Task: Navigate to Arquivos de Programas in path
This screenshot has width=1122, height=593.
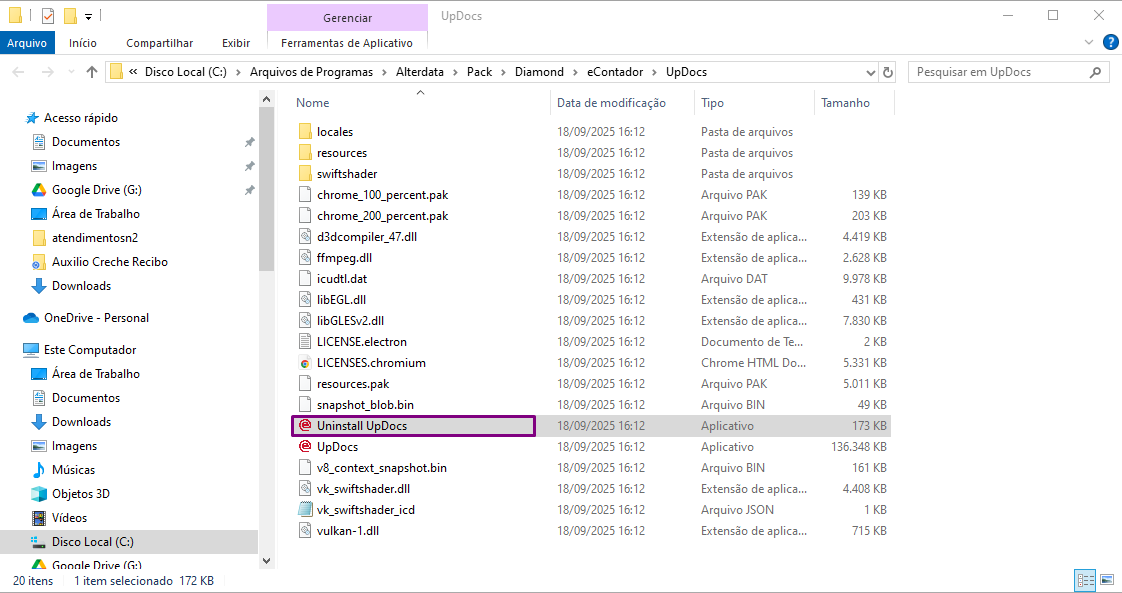Action: (311, 72)
